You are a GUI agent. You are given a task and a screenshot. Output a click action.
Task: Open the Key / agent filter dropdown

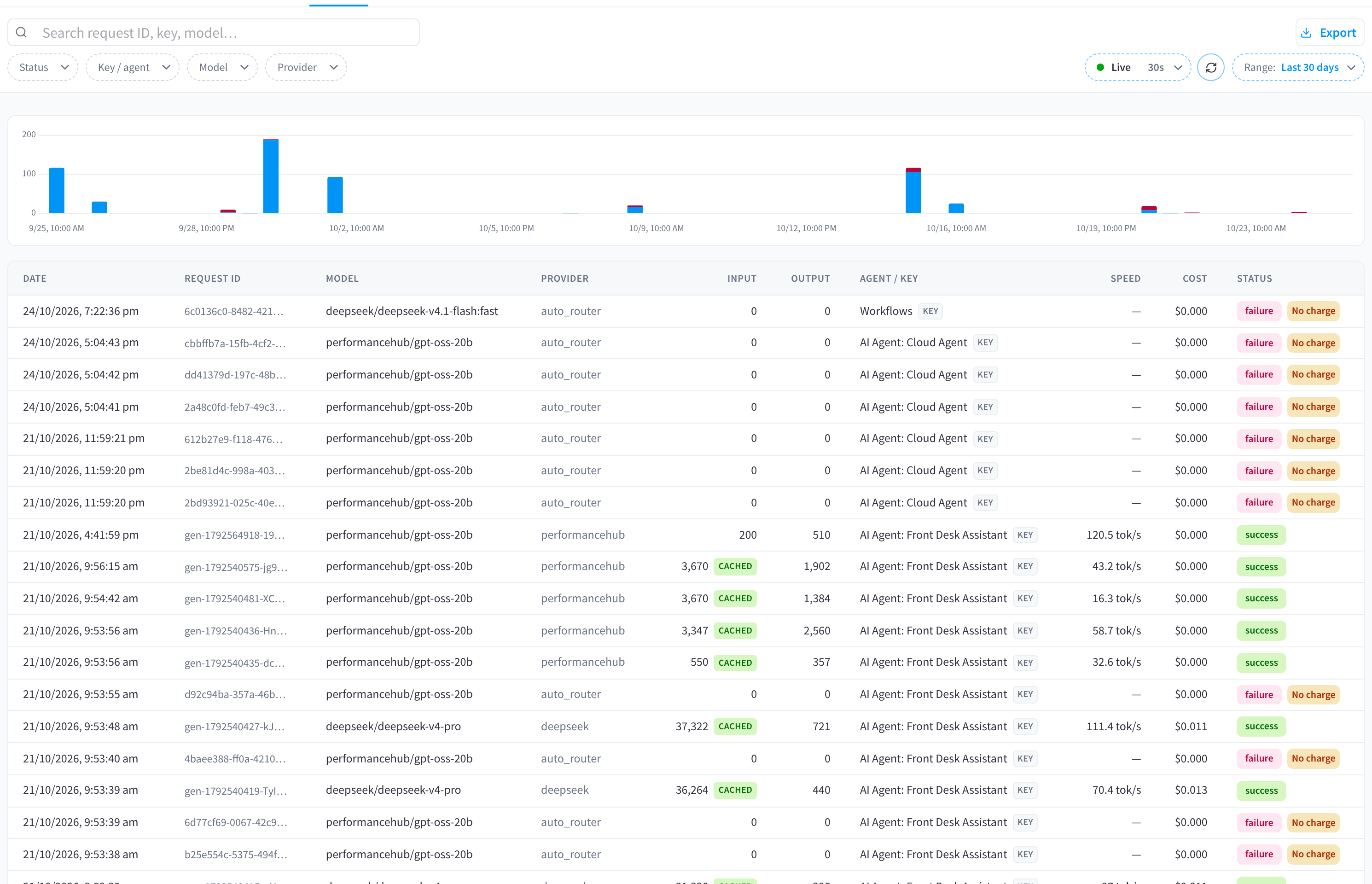133,67
